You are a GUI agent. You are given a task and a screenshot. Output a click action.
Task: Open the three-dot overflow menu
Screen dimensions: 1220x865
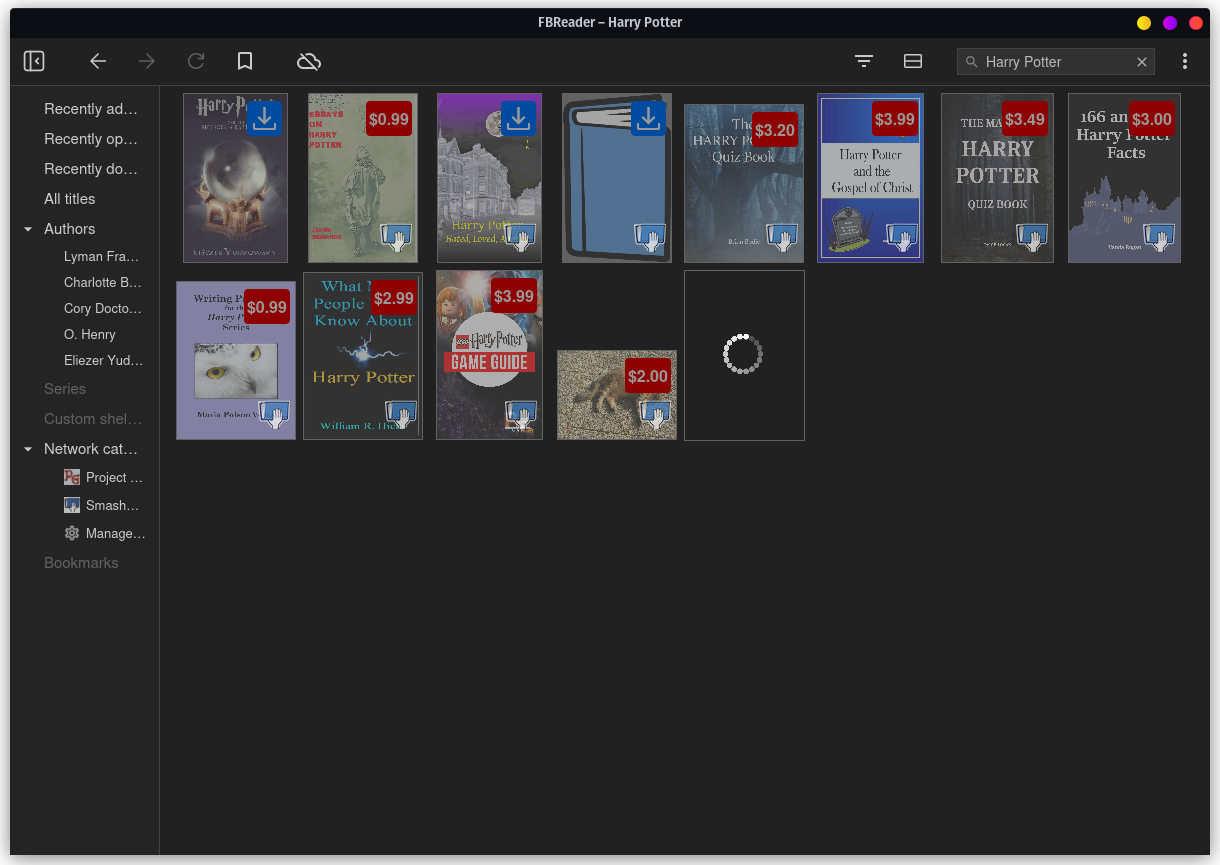click(x=1185, y=61)
